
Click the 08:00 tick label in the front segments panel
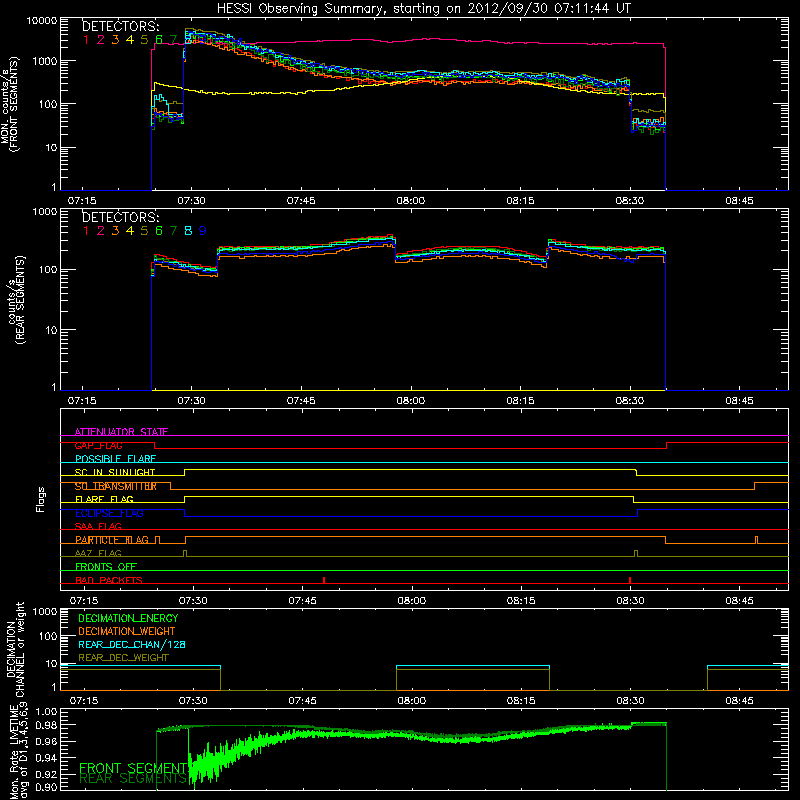411,201
